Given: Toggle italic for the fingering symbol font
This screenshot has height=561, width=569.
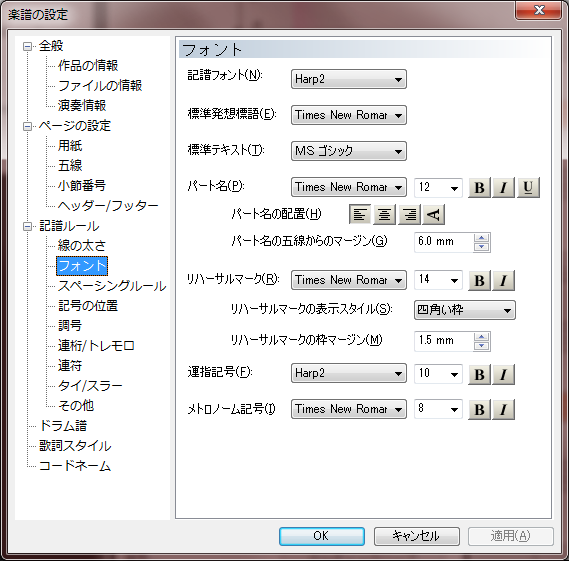Looking at the screenshot, I should pyautogui.click(x=503, y=374).
